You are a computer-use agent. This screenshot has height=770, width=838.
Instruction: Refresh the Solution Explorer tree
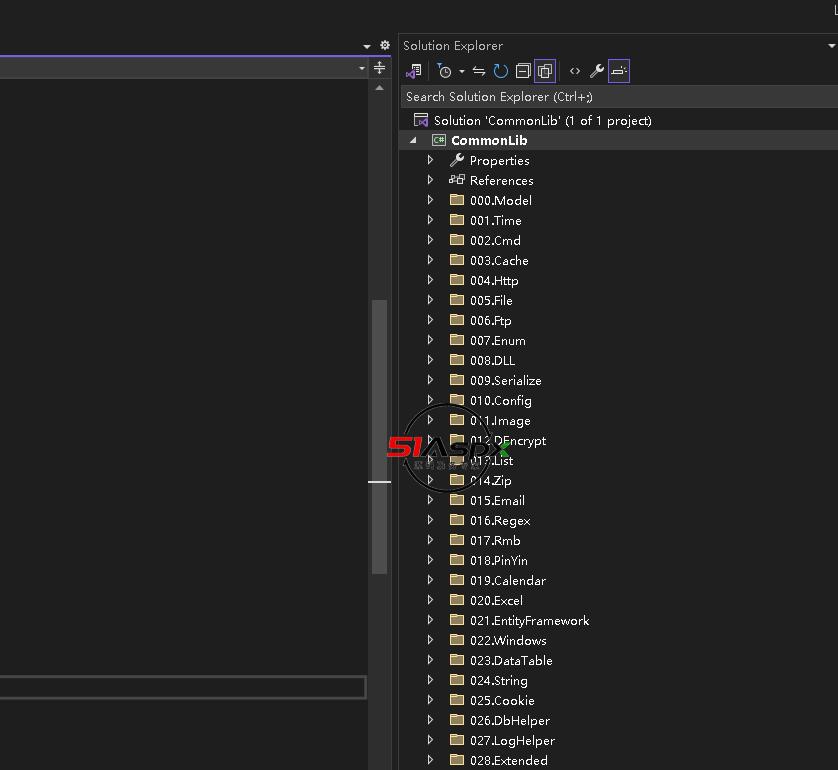pos(501,71)
